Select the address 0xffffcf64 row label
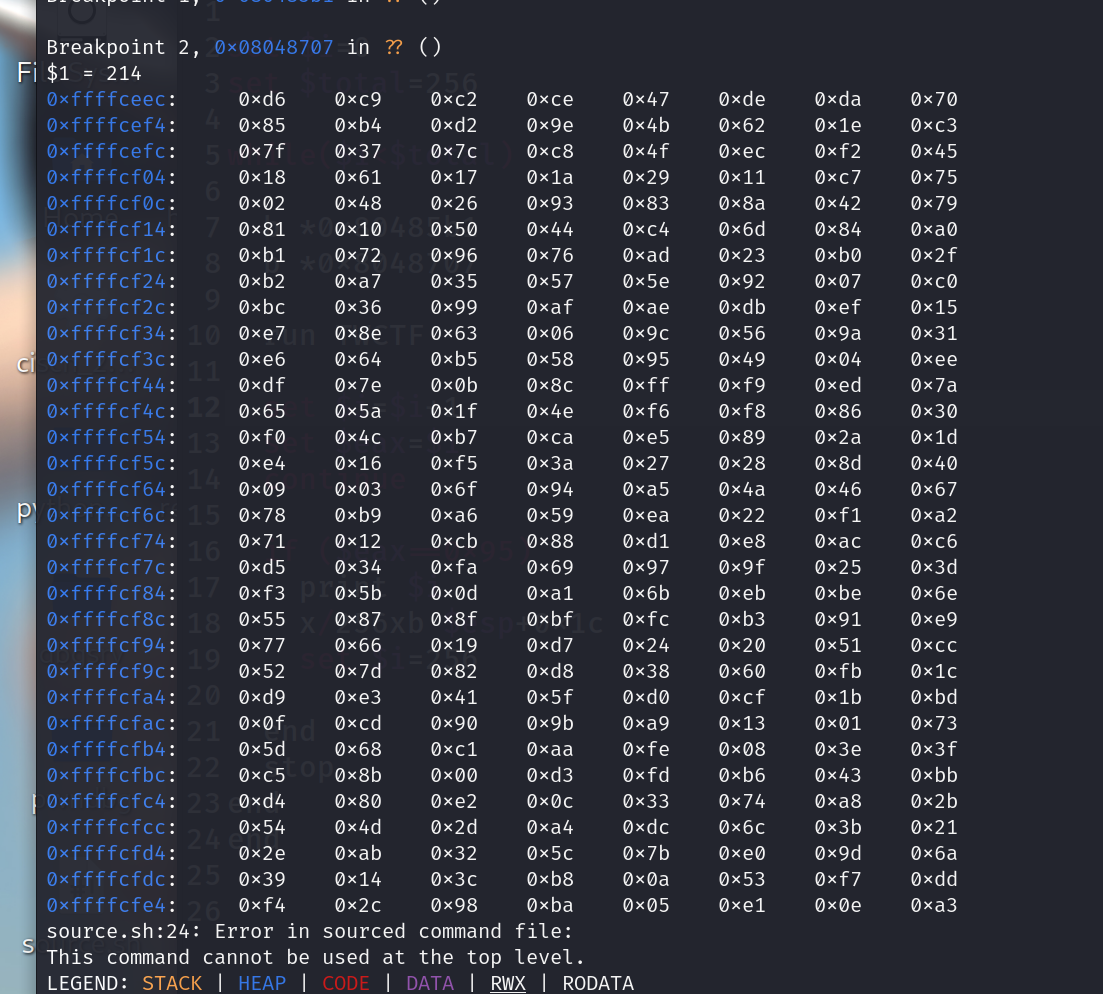1103x994 pixels. click(x=105, y=488)
